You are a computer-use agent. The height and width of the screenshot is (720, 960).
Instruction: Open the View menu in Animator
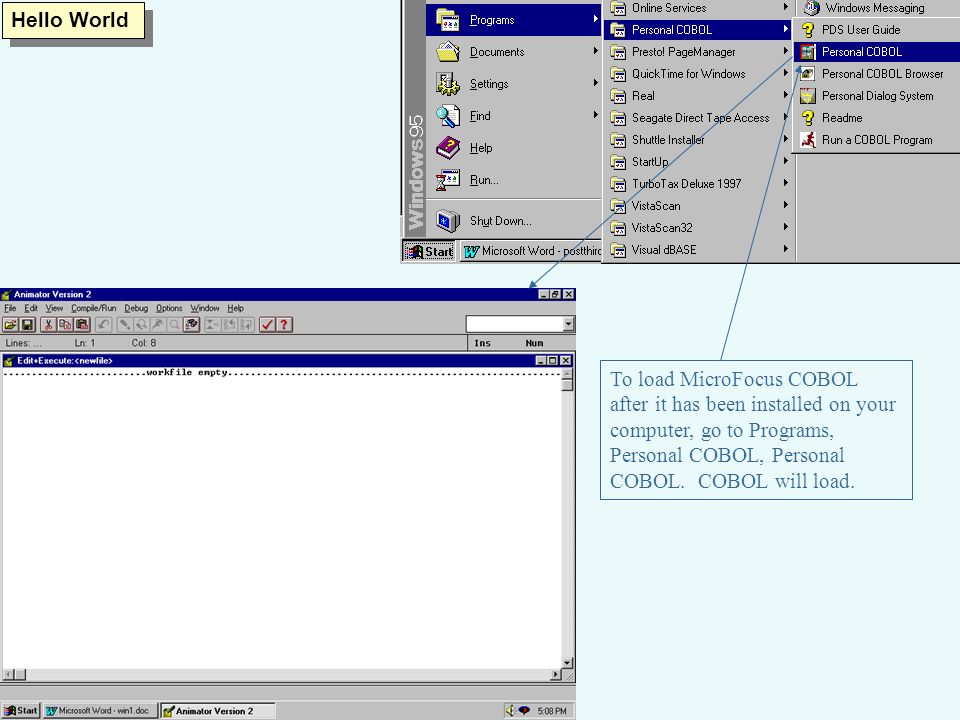point(54,308)
